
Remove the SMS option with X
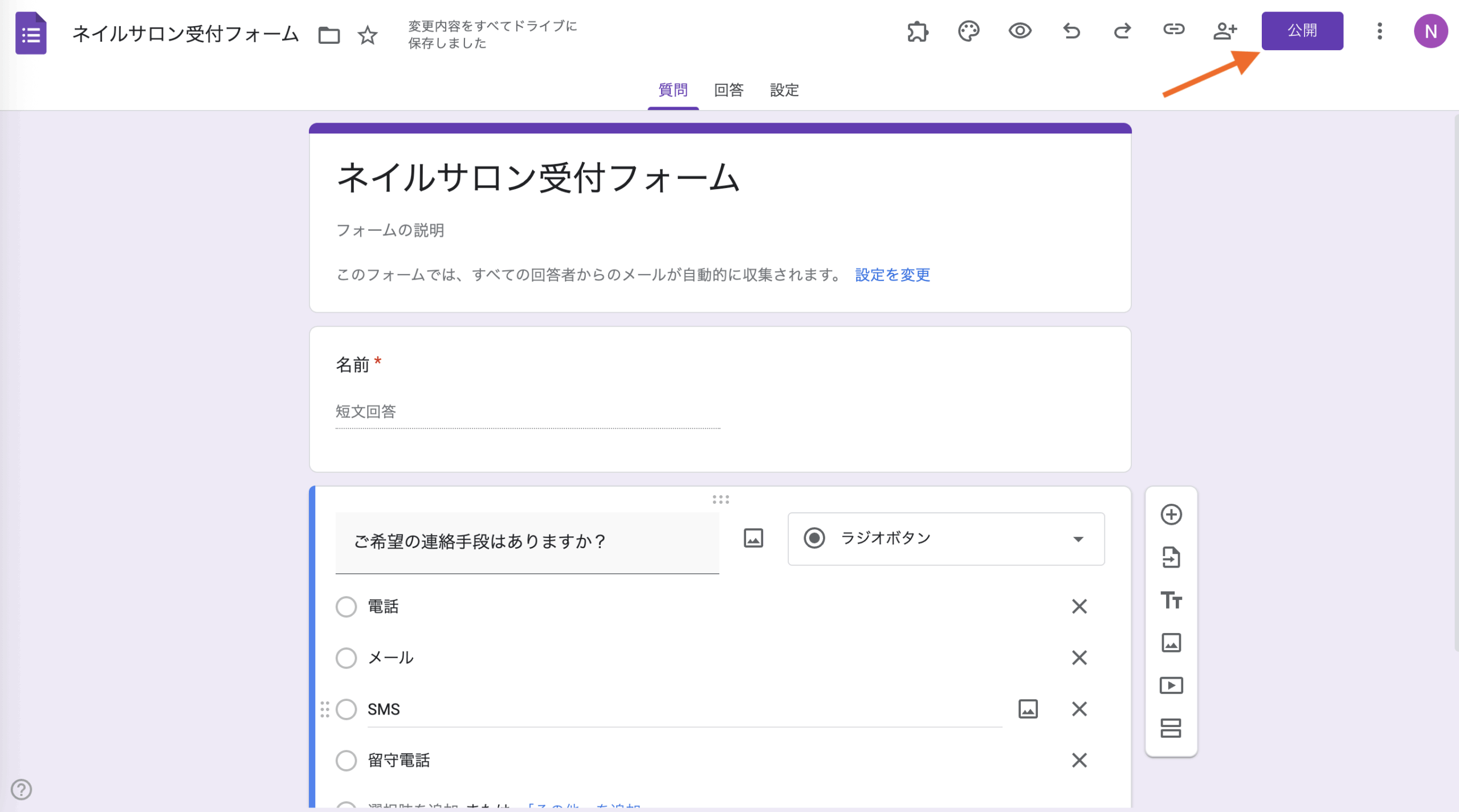[x=1079, y=709]
